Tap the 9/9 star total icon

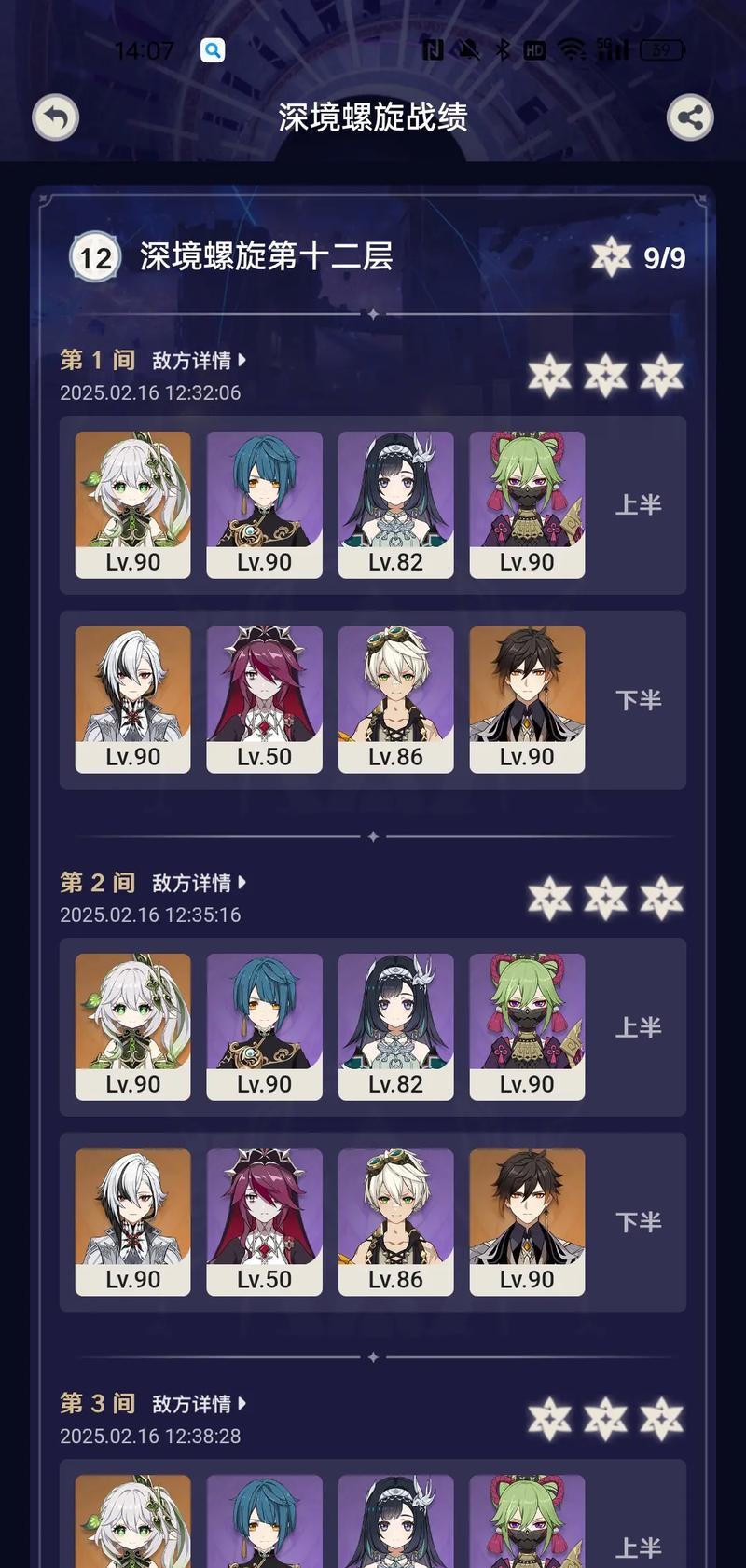pyautogui.click(x=612, y=256)
